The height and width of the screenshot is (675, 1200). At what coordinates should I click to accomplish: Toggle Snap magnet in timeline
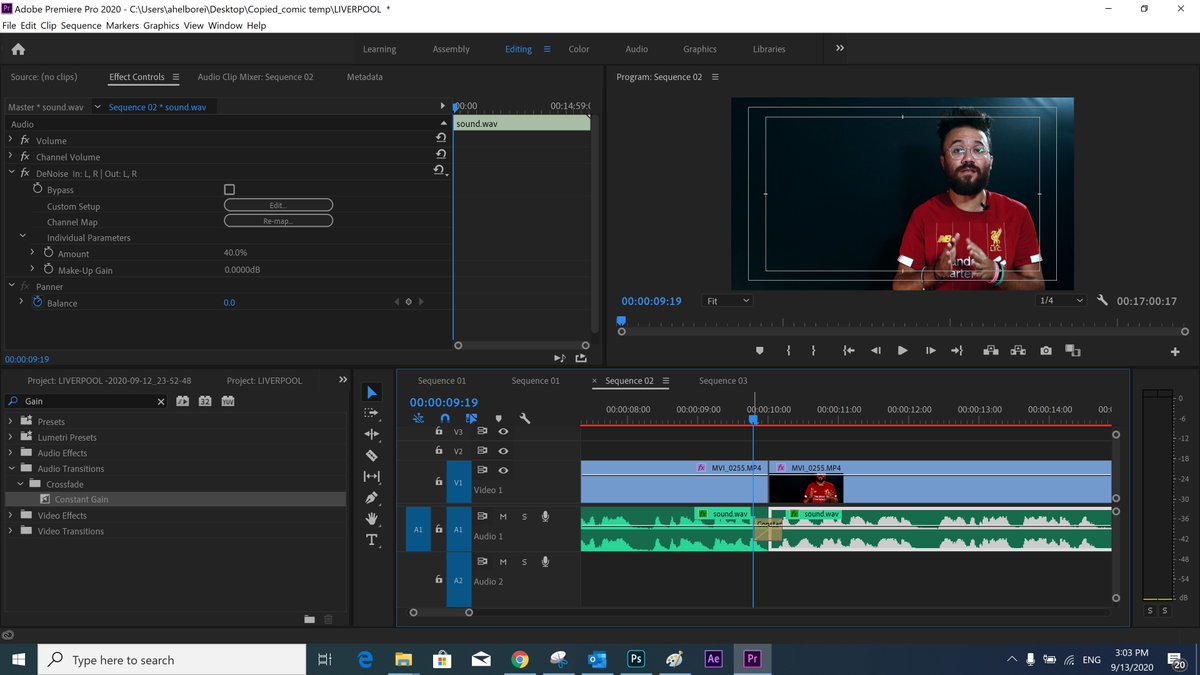coord(445,419)
